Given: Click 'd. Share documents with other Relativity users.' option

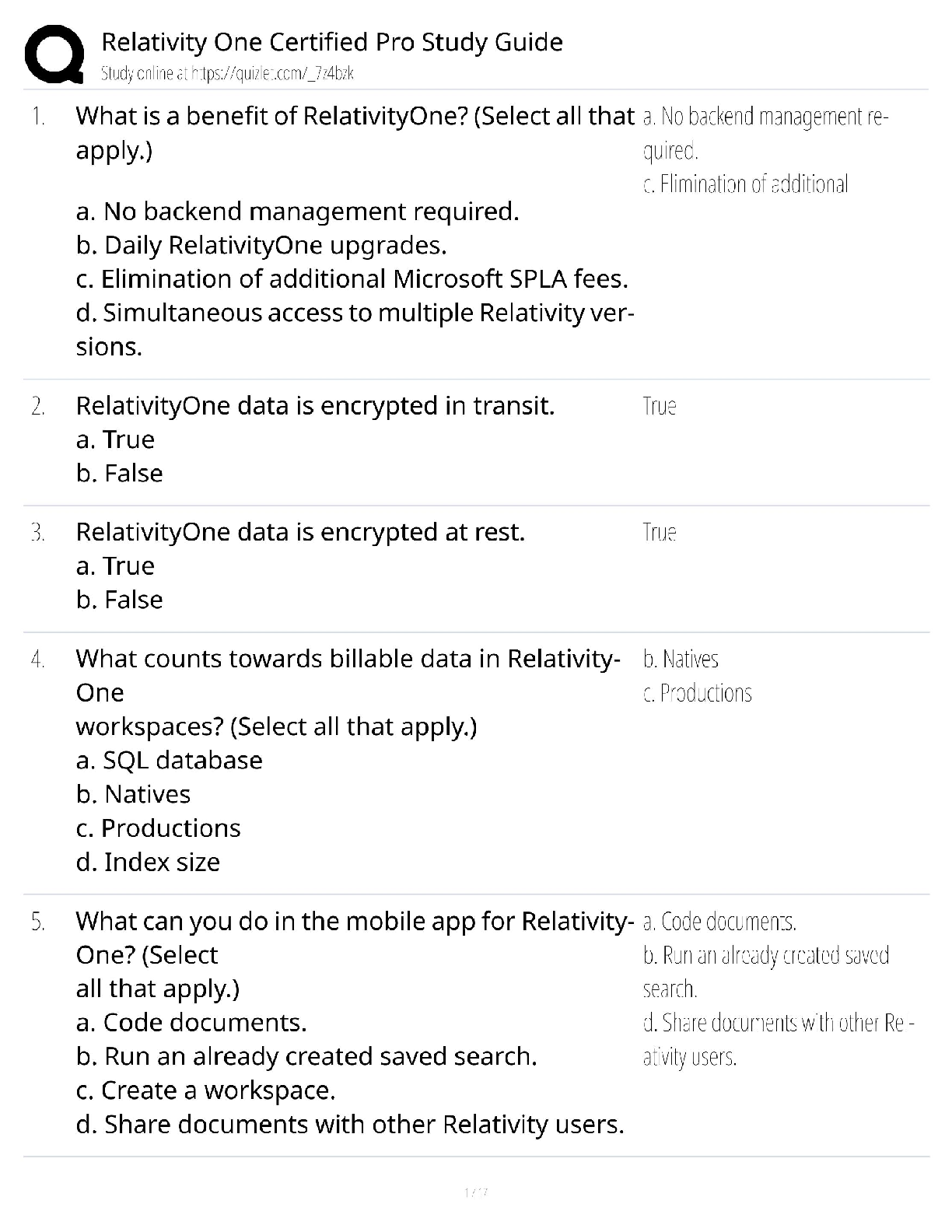Looking at the screenshot, I should click(x=350, y=1125).
